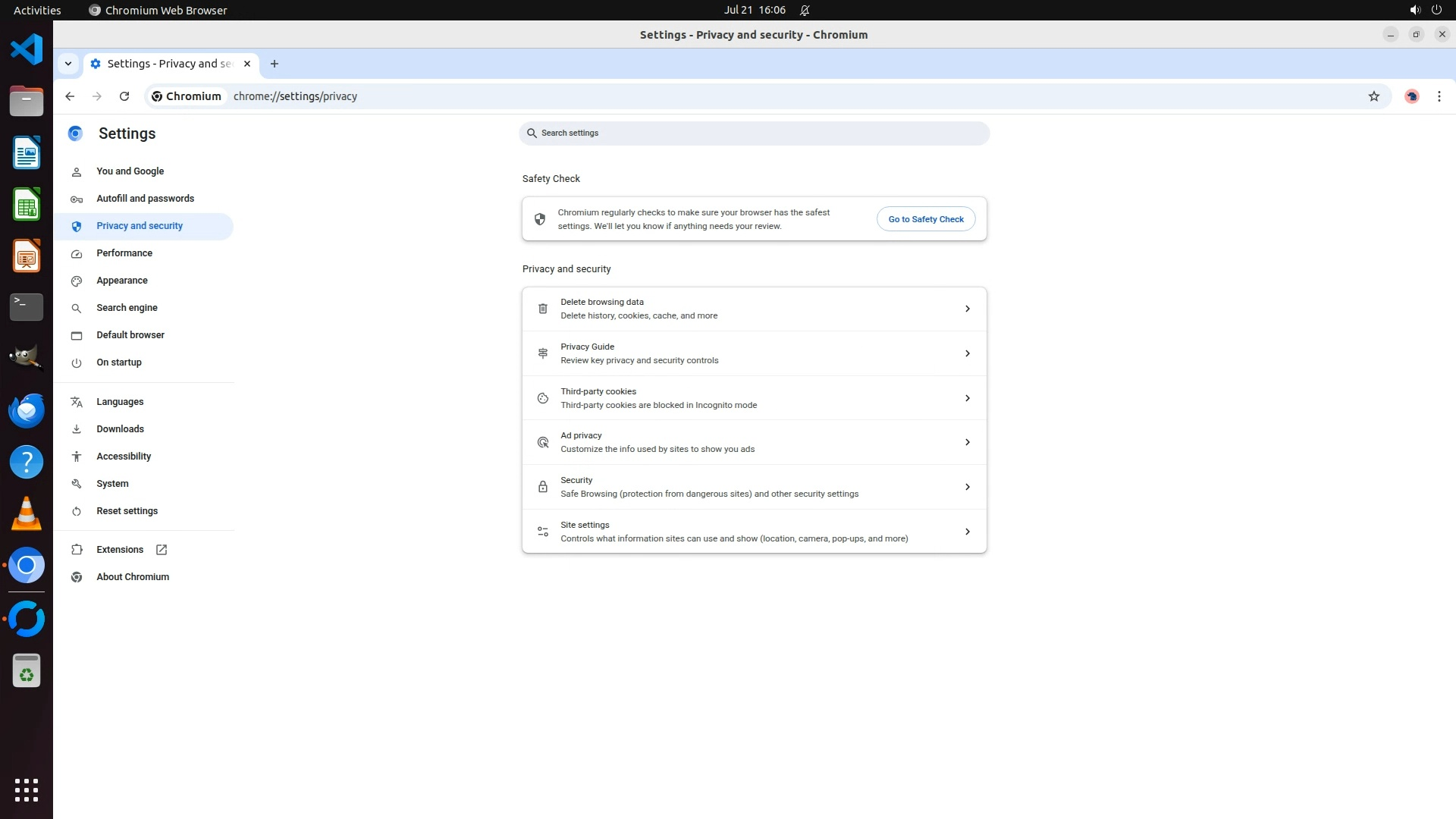
Task: Open the Chromium three-dot menu
Action: click(1439, 96)
